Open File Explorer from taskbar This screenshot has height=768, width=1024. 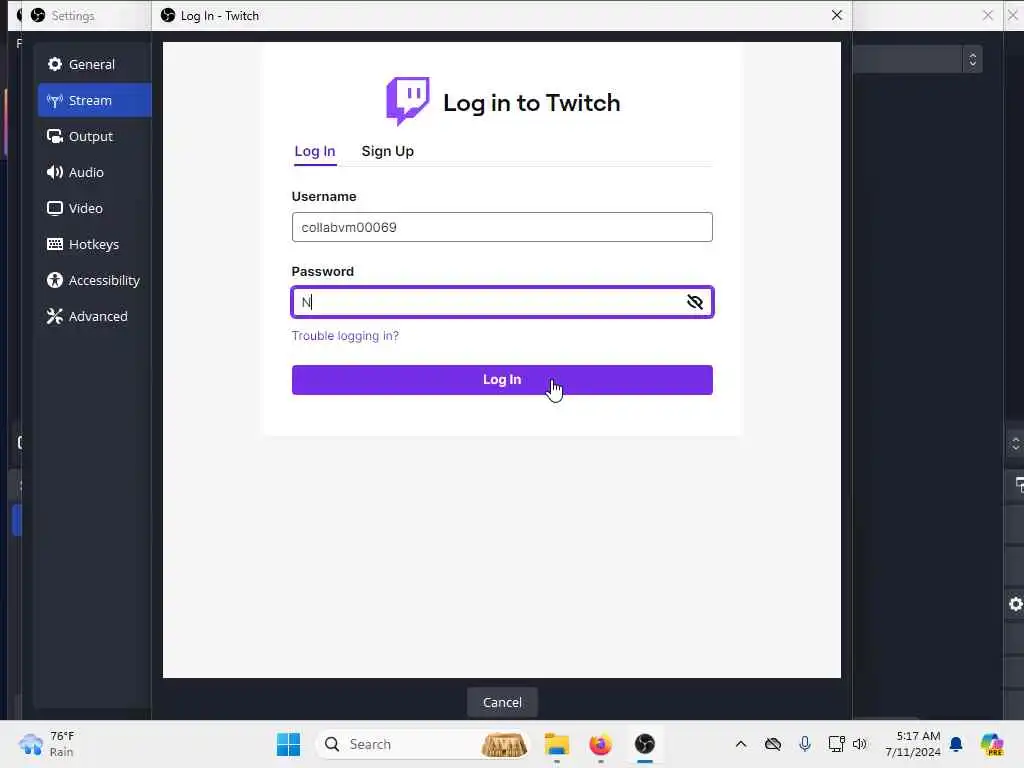coord(557,744)
